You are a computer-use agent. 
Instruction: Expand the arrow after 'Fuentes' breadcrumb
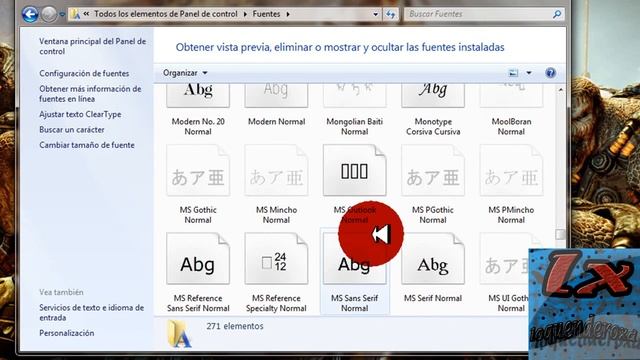(x=288, y=14)
